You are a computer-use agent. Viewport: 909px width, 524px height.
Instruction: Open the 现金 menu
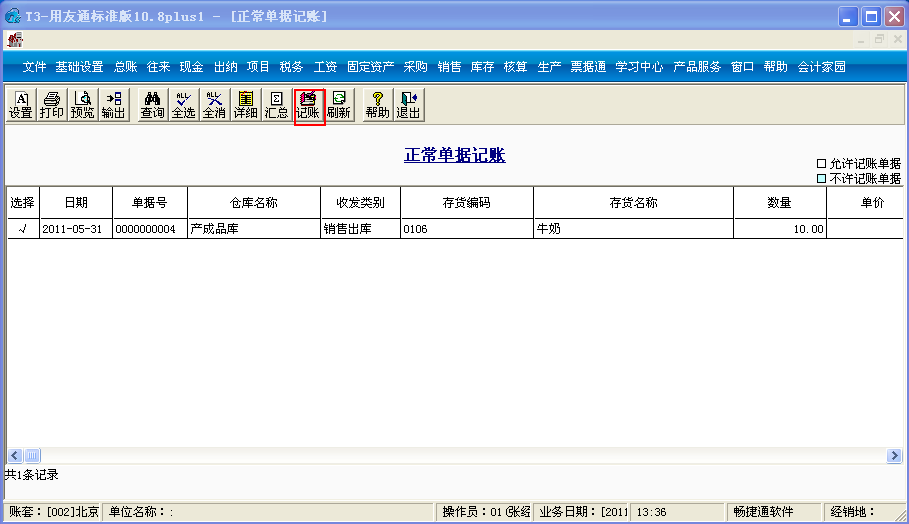pos(191,67)
